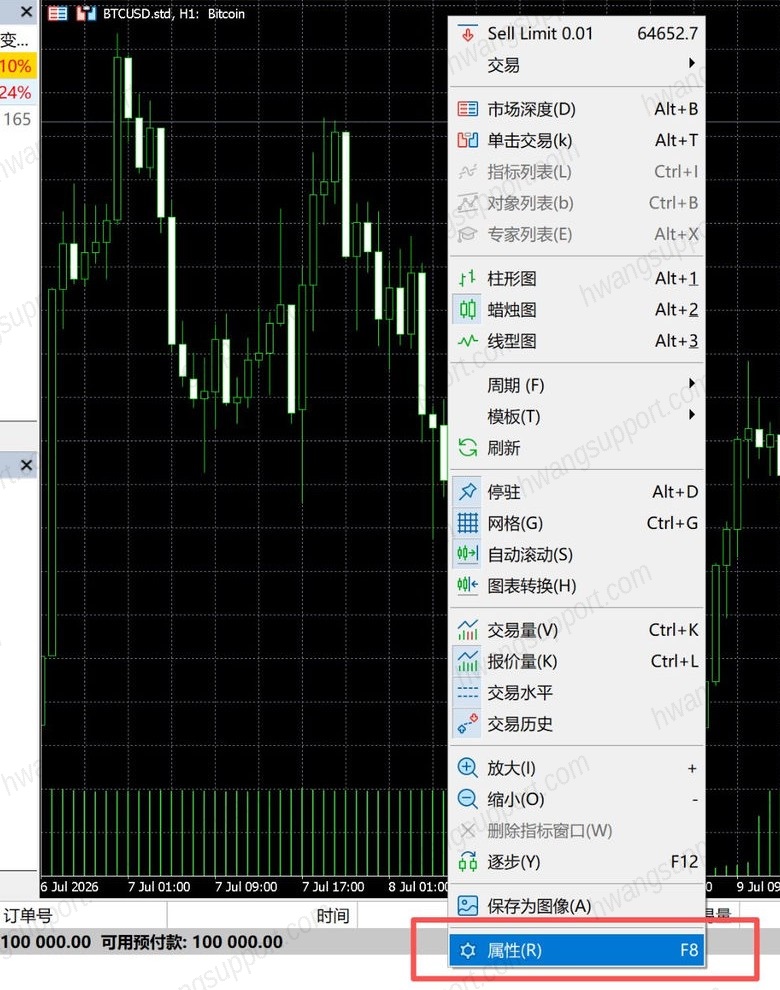Choose the 周期 (F) menu label
Image resolution: width=780 pixels, height=990 pixels.
[515, 385]
